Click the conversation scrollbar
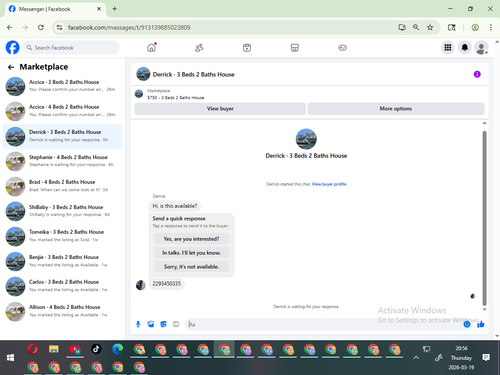This screenshot has width=500, height=375. (x=484, y=218)
